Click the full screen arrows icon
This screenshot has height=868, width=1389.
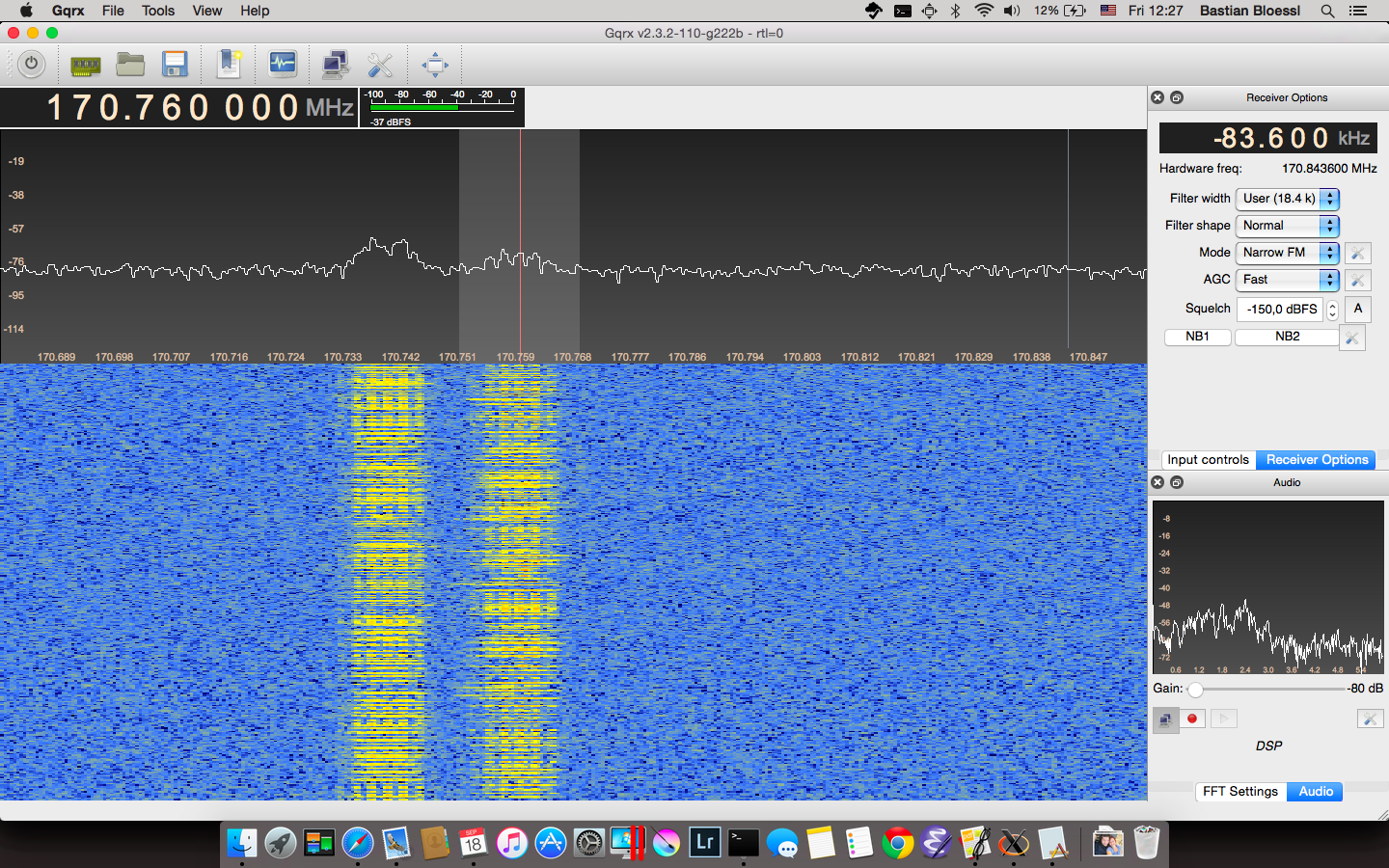pos(435,65)
